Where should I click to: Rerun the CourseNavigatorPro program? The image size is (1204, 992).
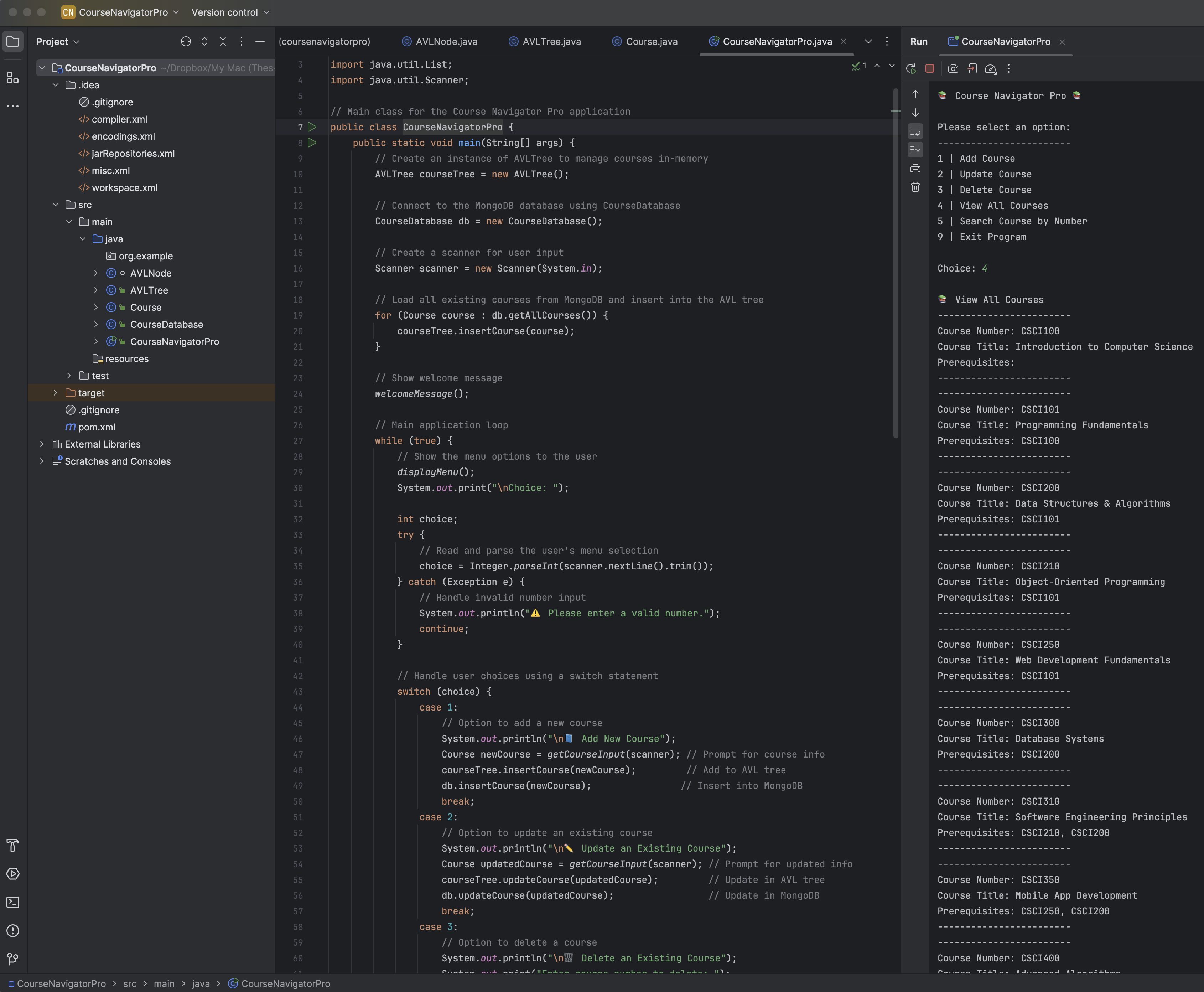[911, 68]
